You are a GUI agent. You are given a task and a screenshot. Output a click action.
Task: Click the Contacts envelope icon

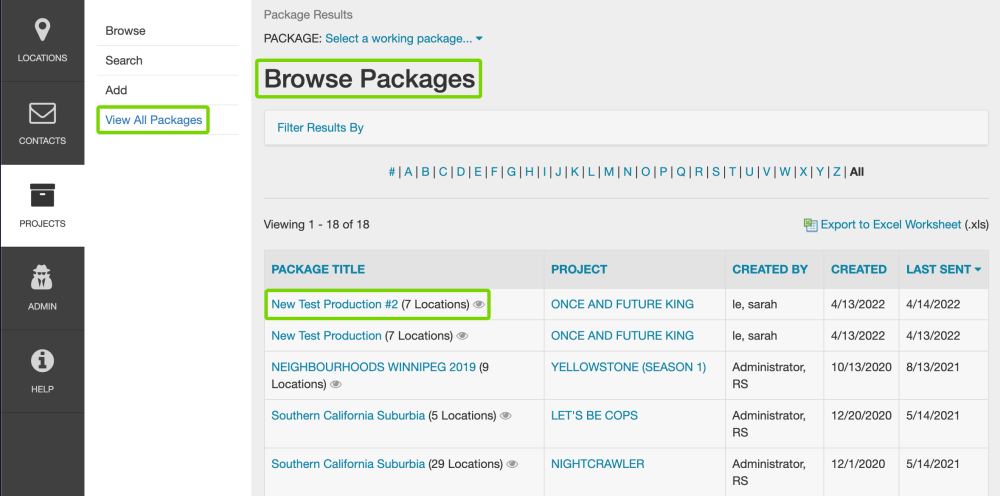coord(42,113)
